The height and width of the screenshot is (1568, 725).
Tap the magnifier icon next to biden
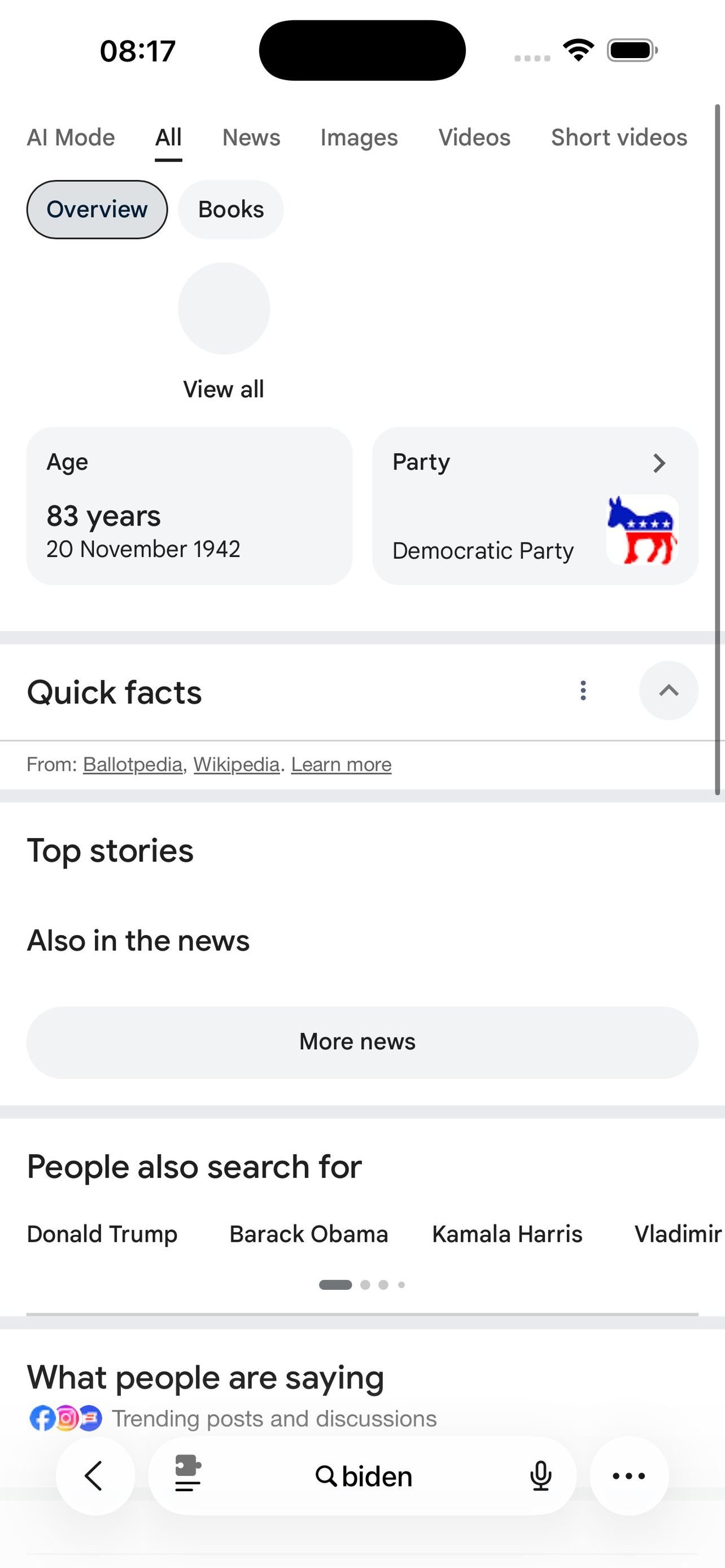326,1476
